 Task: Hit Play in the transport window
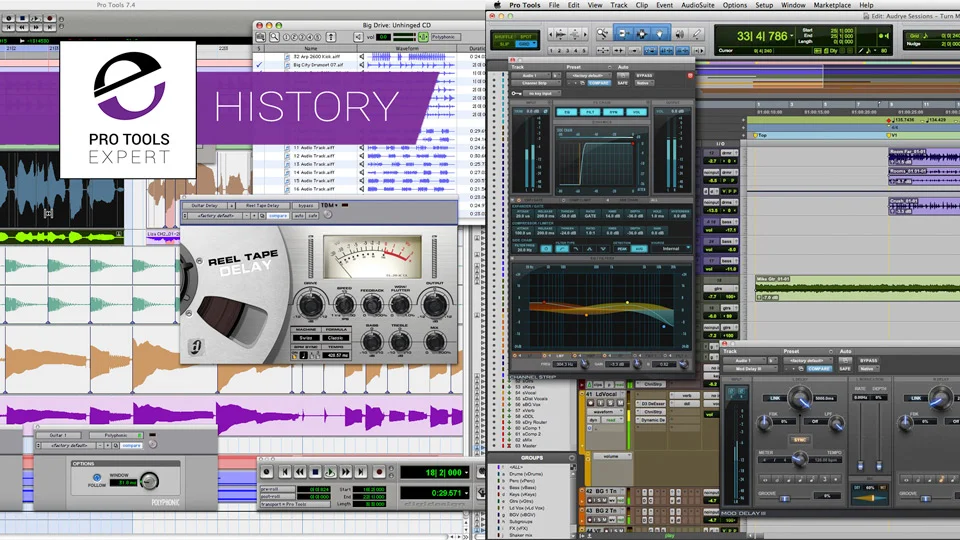click(x=330, y=472)
